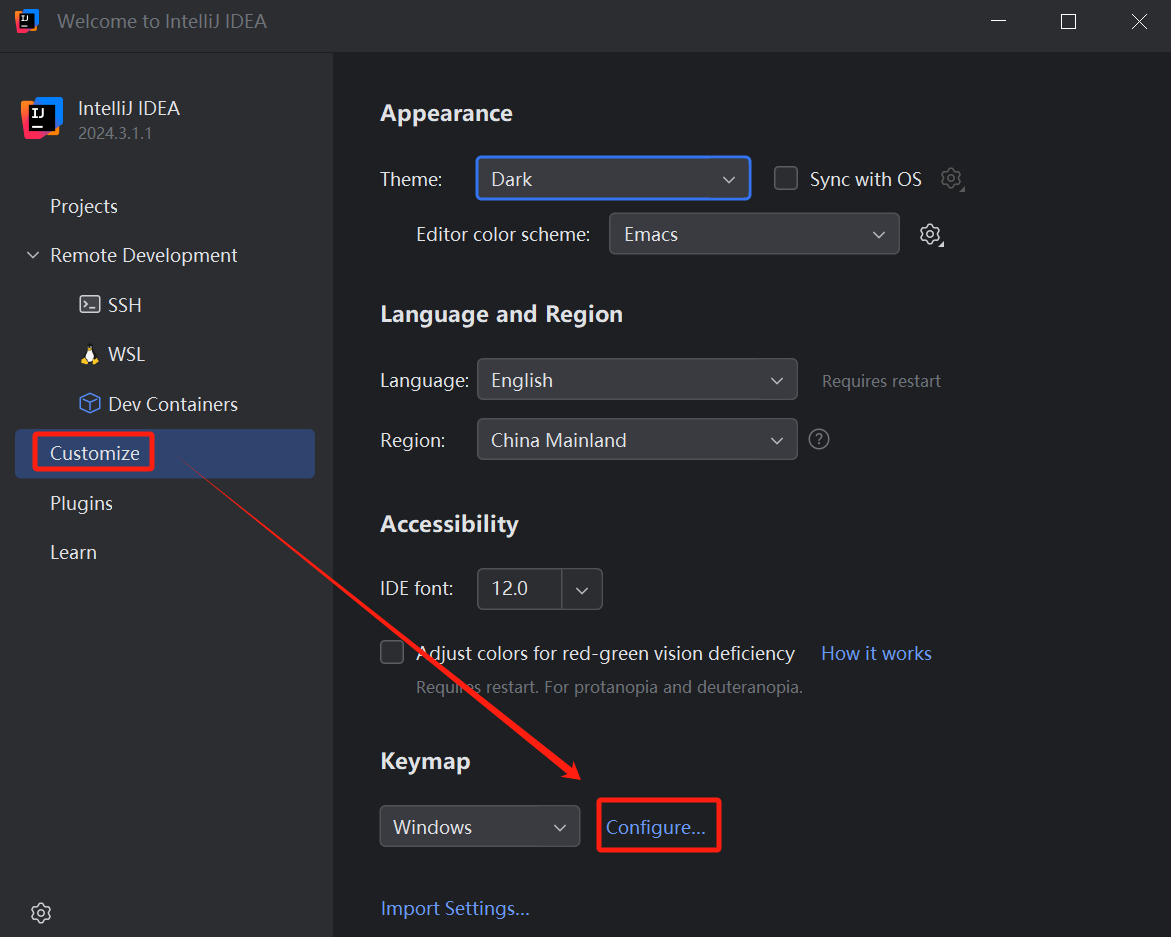Open the How it works link
Image resolution: width=1171 pixels, height=937 pixels.
point(876,653)
